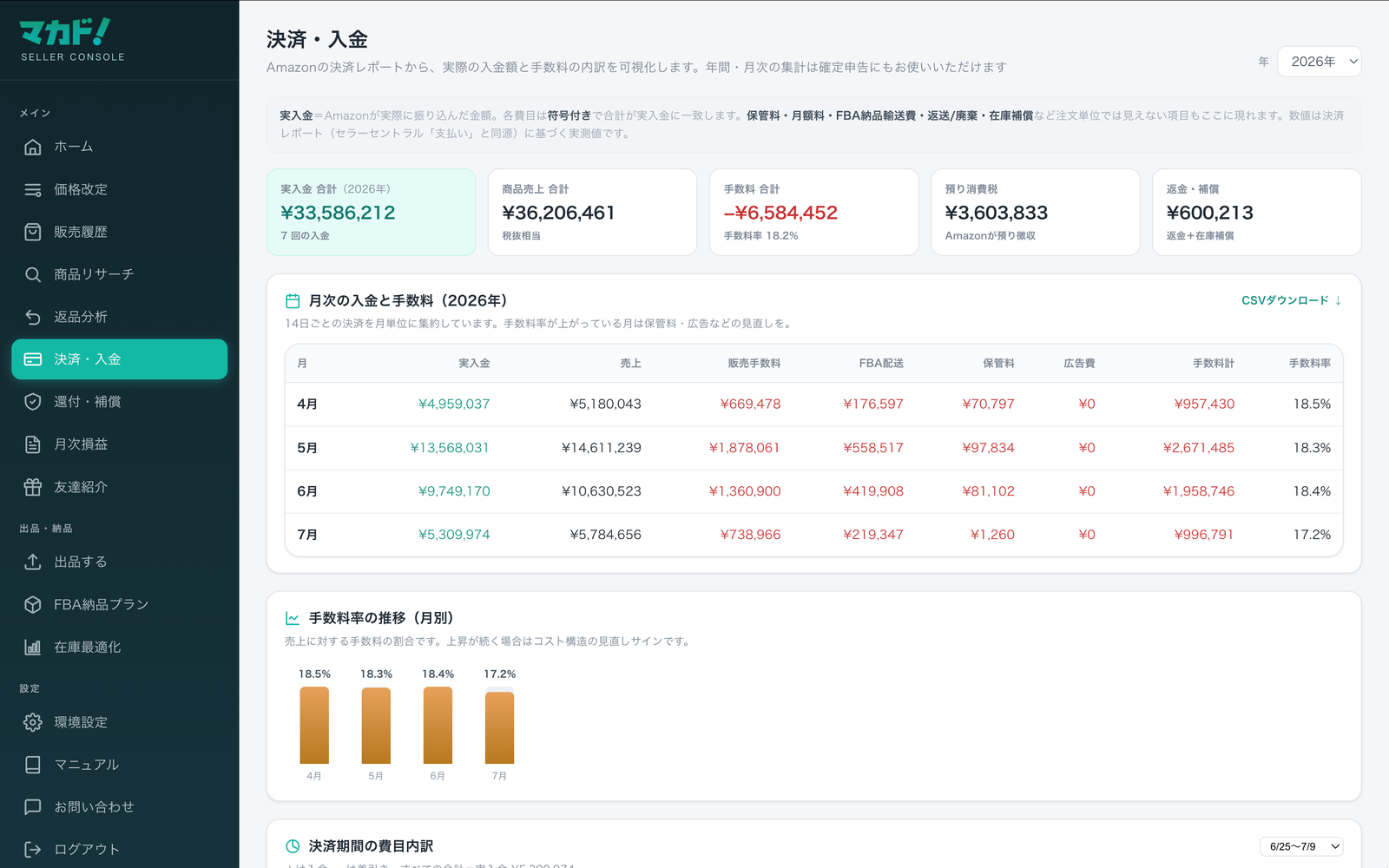Go to 友達紹介 menu item

[x=120, y=487]
